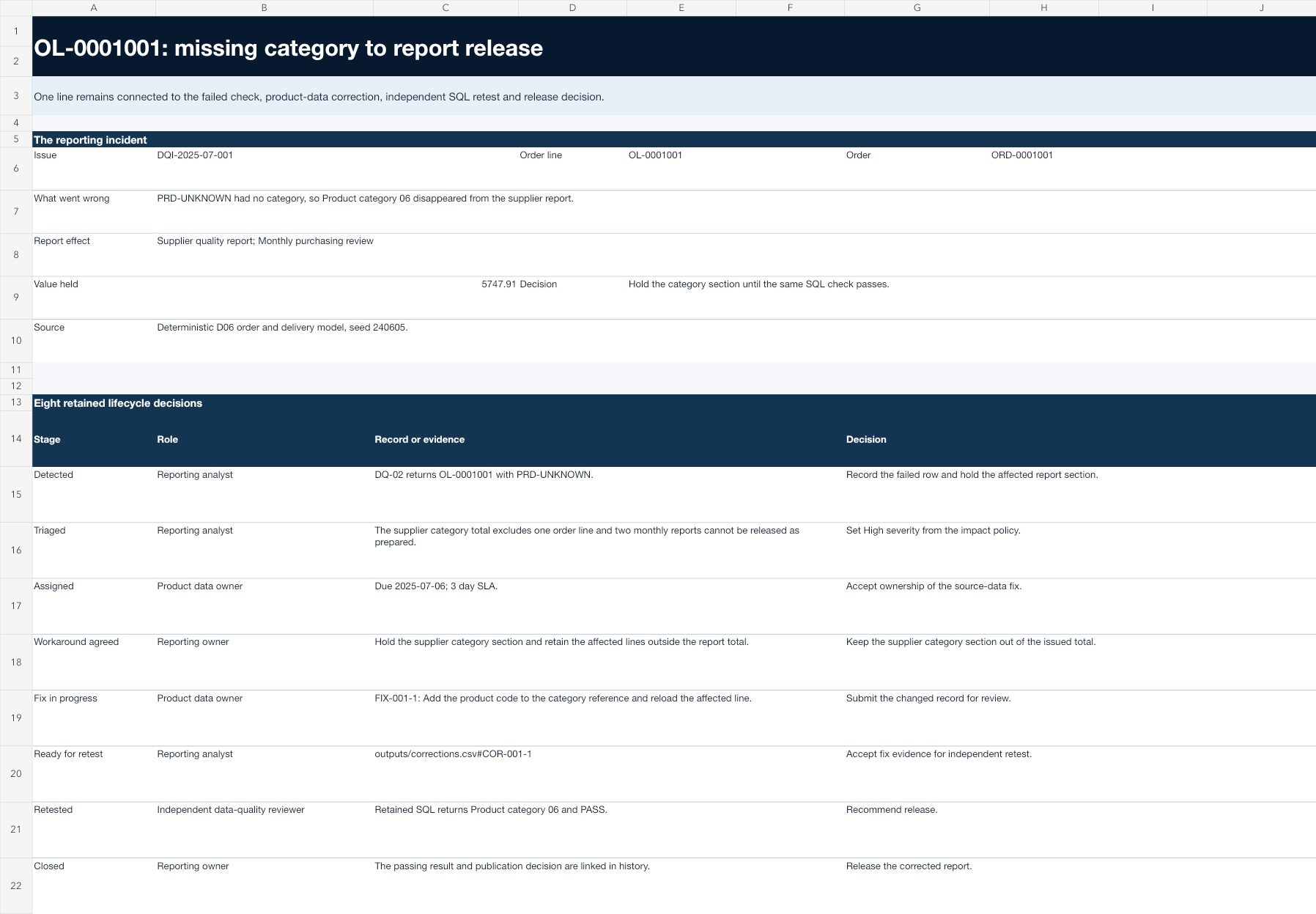1316x914 pixels.
Task: Select row 22 header
Action: coord(16,885)
